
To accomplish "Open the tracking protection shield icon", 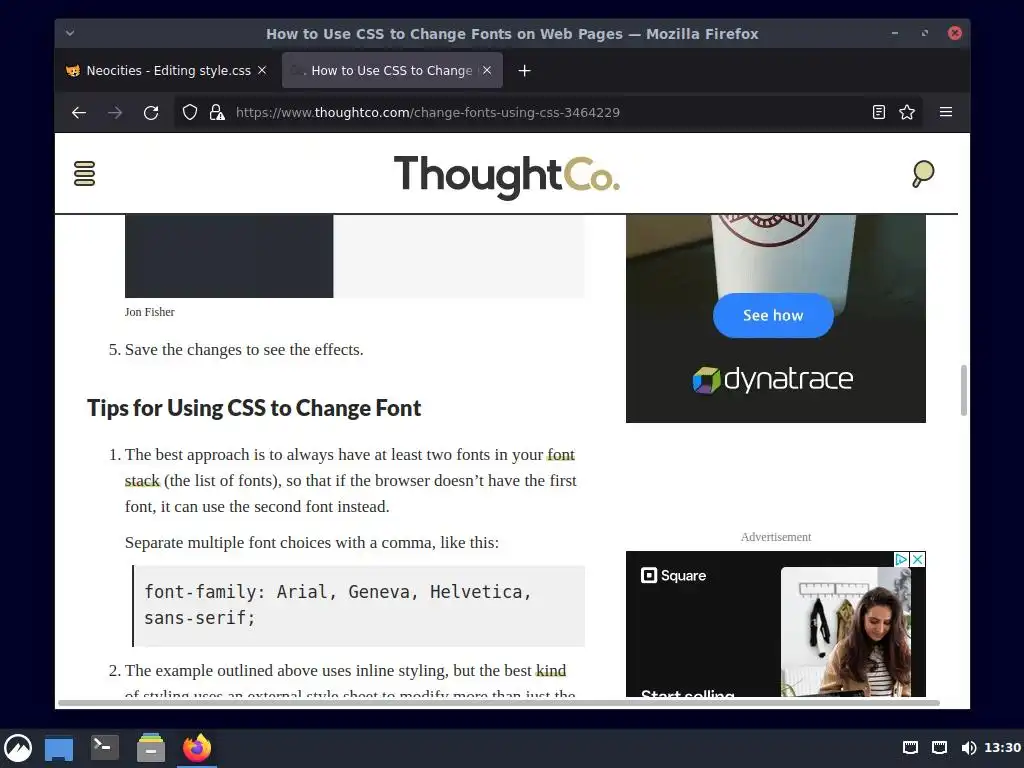I will [189, 112].
